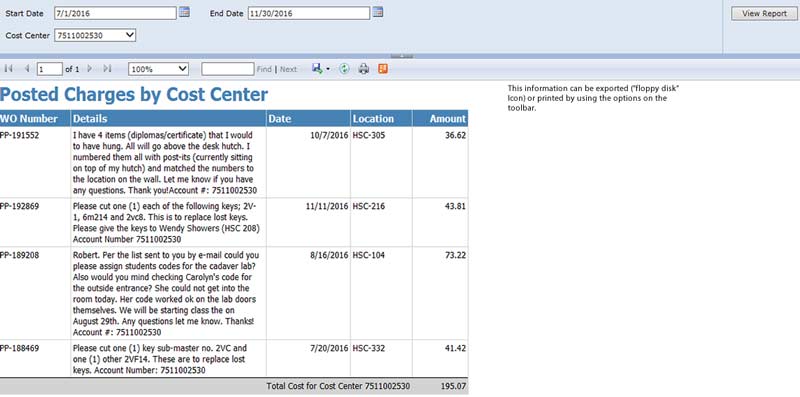Click the date 7/20/2016
The width and height of the screenshot is (800, 397).
(x=329, y=348)
